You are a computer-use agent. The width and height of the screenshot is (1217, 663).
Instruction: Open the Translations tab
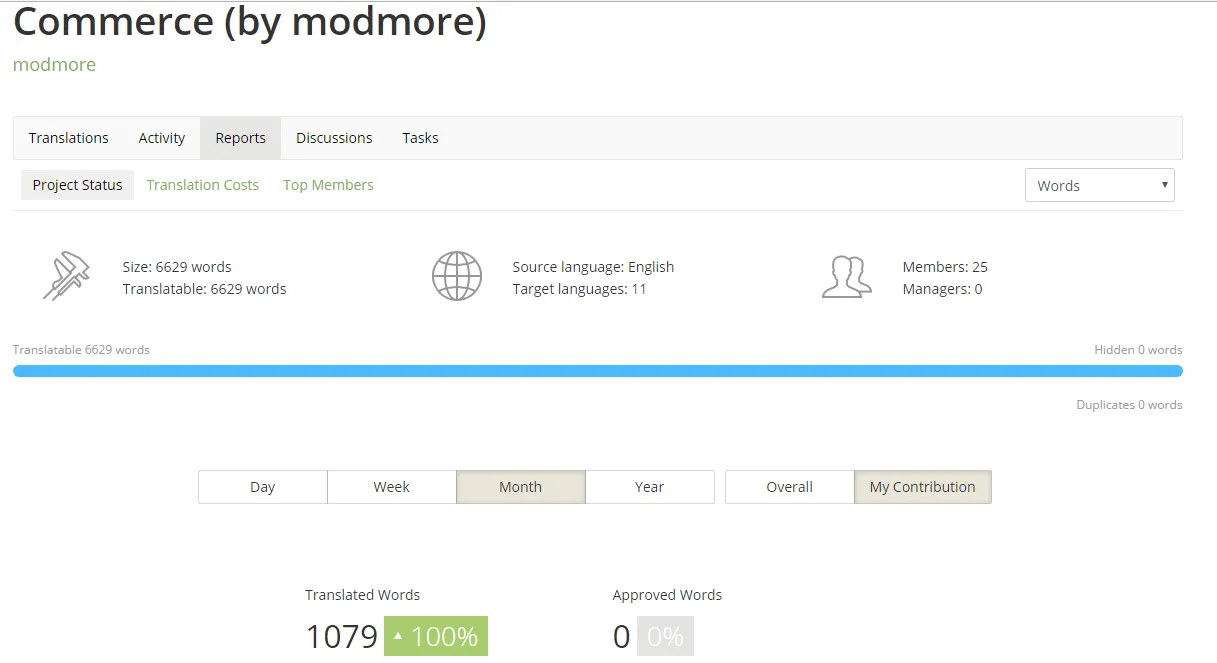(69, 138)
